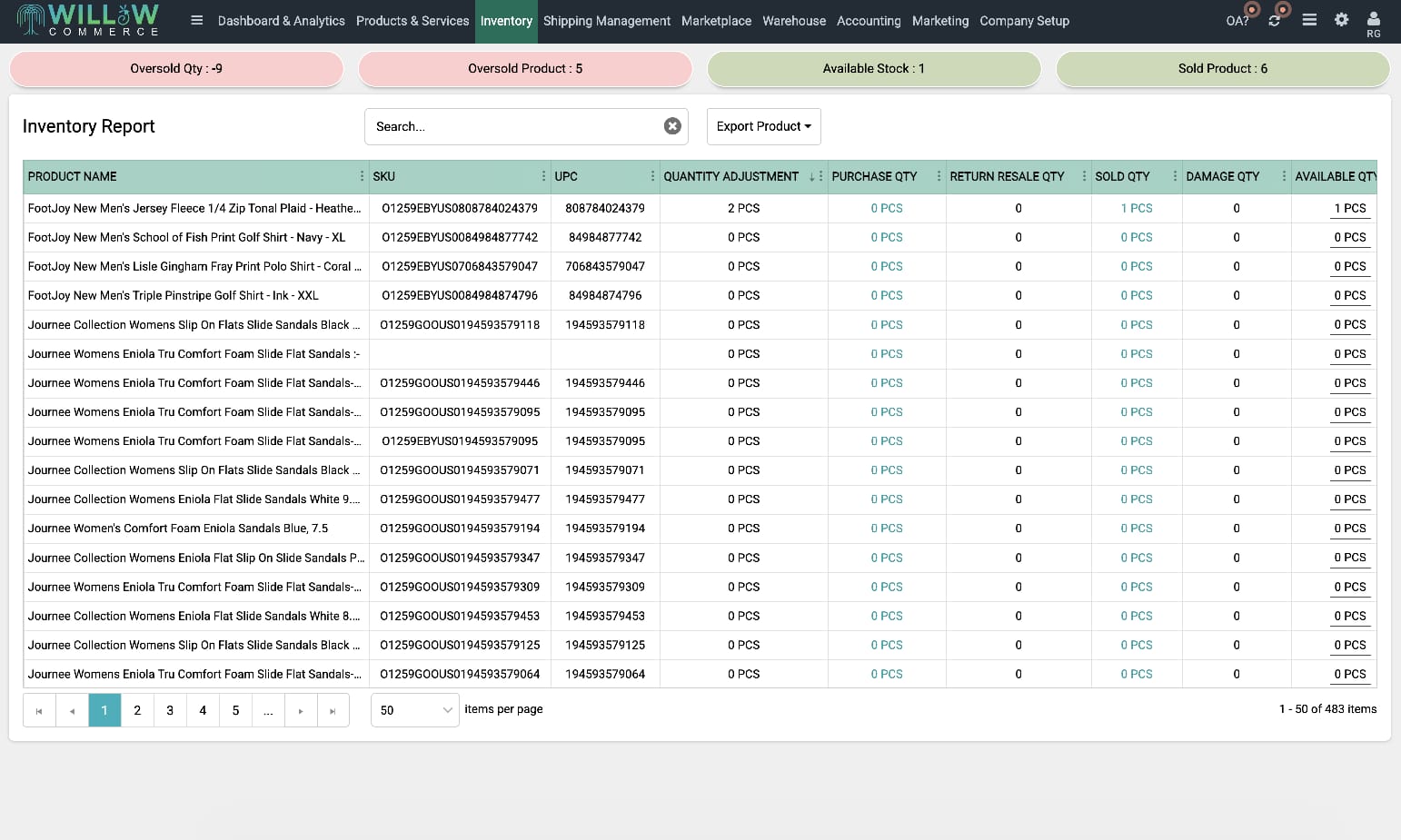Image resolution: width=1401 pixels, height=840 pixels.
Task: Open the RG user profile icon
Action: (x=1373, y=23)
